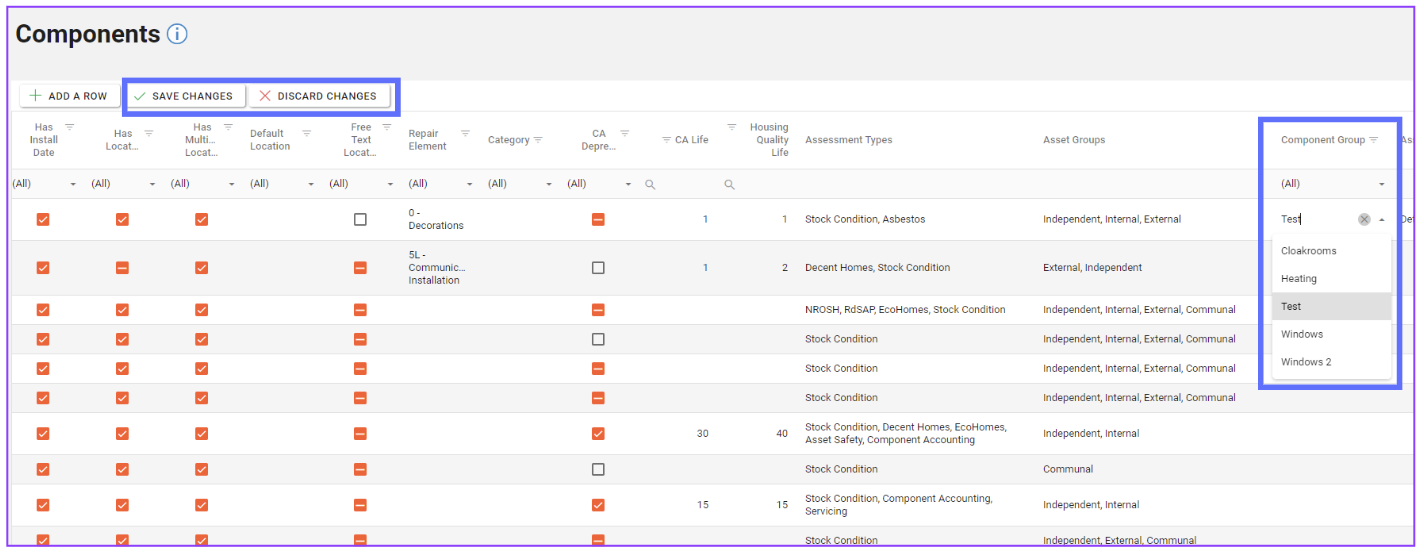
Task: Click search icon in Housing Quality Life filter
Action: tap(730, 185)
